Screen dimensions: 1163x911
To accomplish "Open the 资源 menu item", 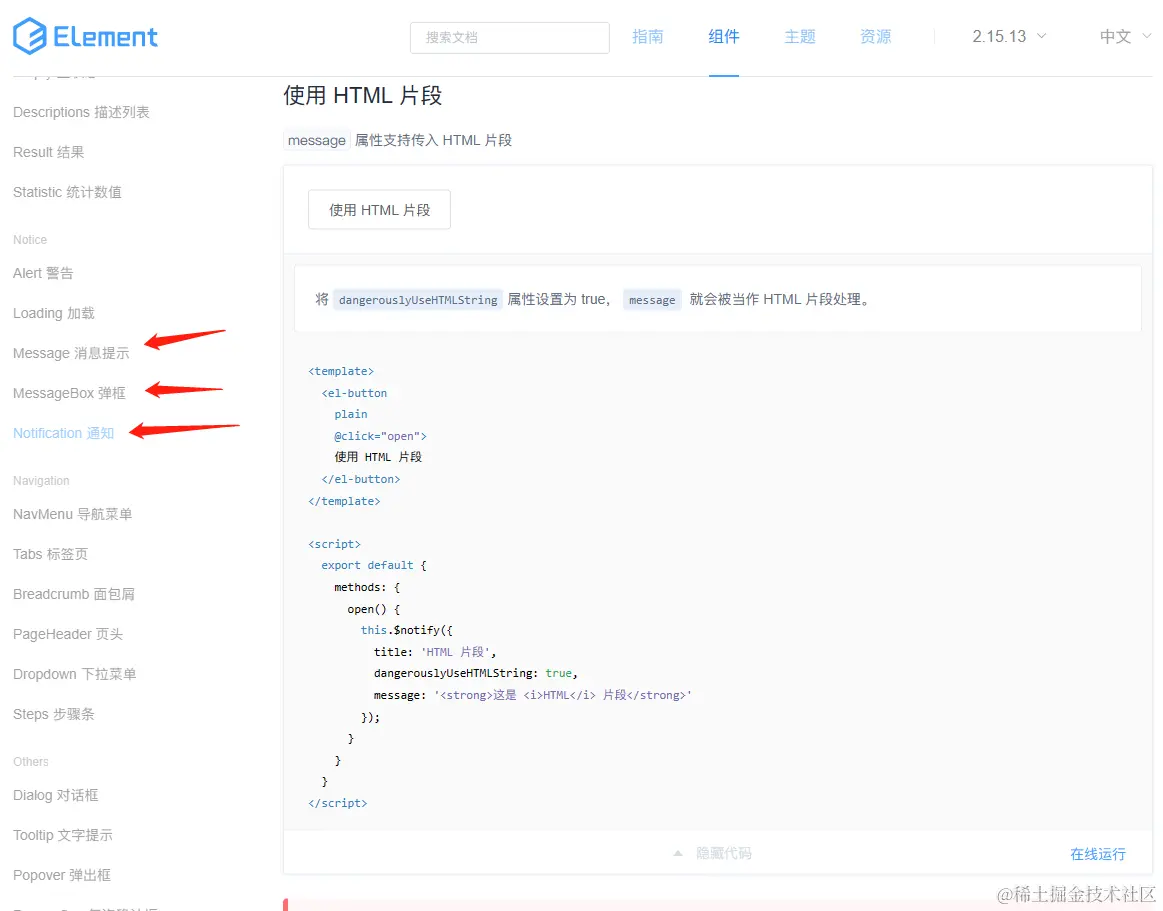I will tap(875, 36).
